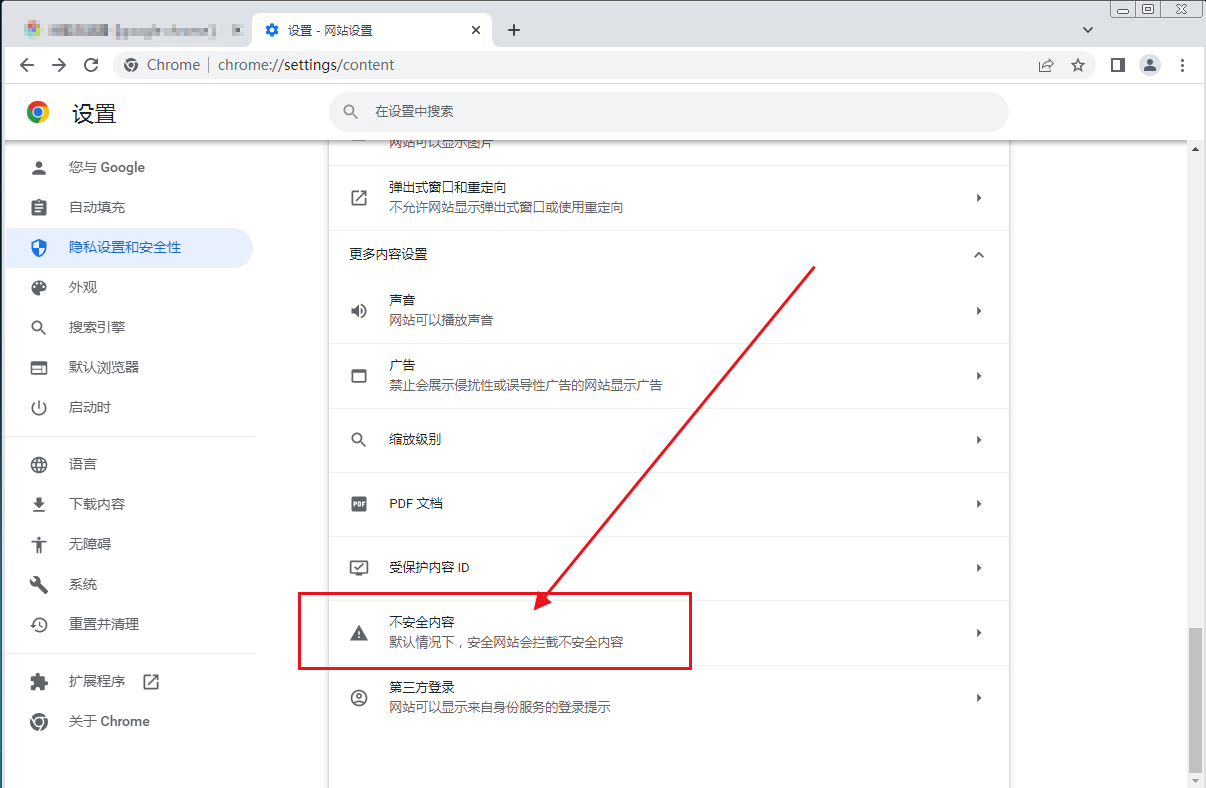Viewport: 1206px width, 788px height.
Task: Open 缩放级别 settings row
Action: (x=669, y=440)
